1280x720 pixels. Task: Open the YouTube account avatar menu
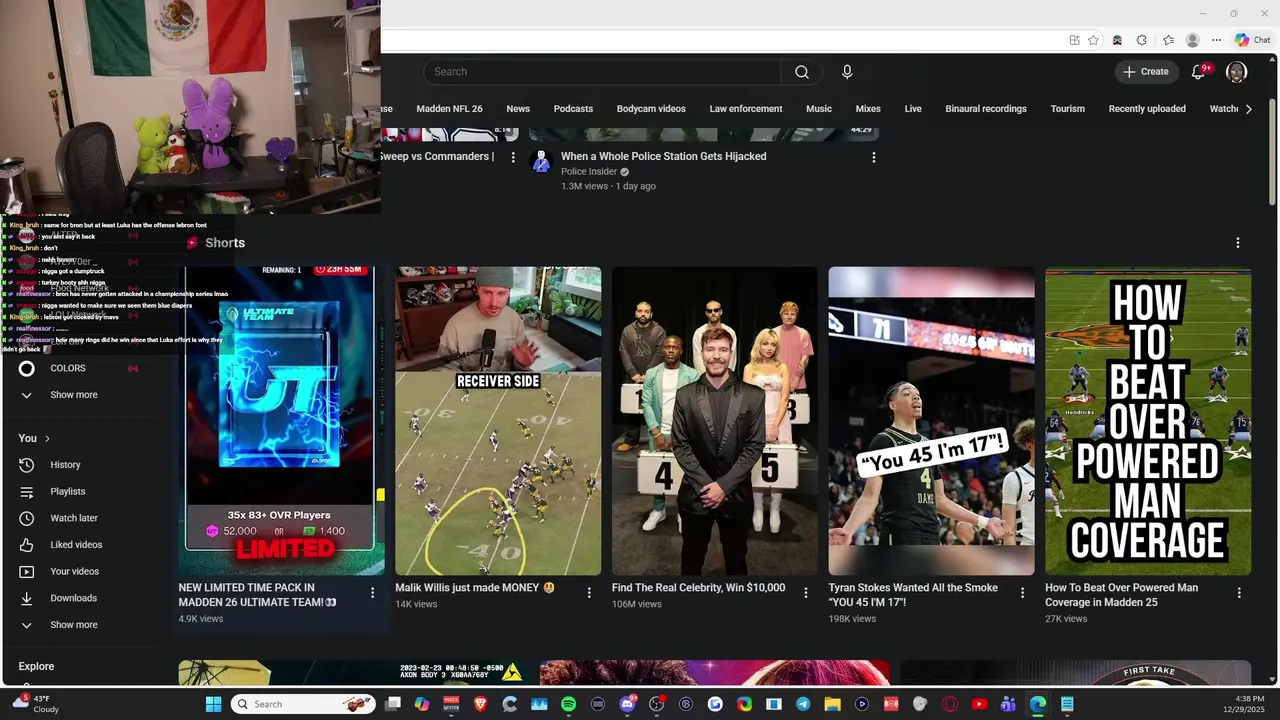pos(1237,72)
